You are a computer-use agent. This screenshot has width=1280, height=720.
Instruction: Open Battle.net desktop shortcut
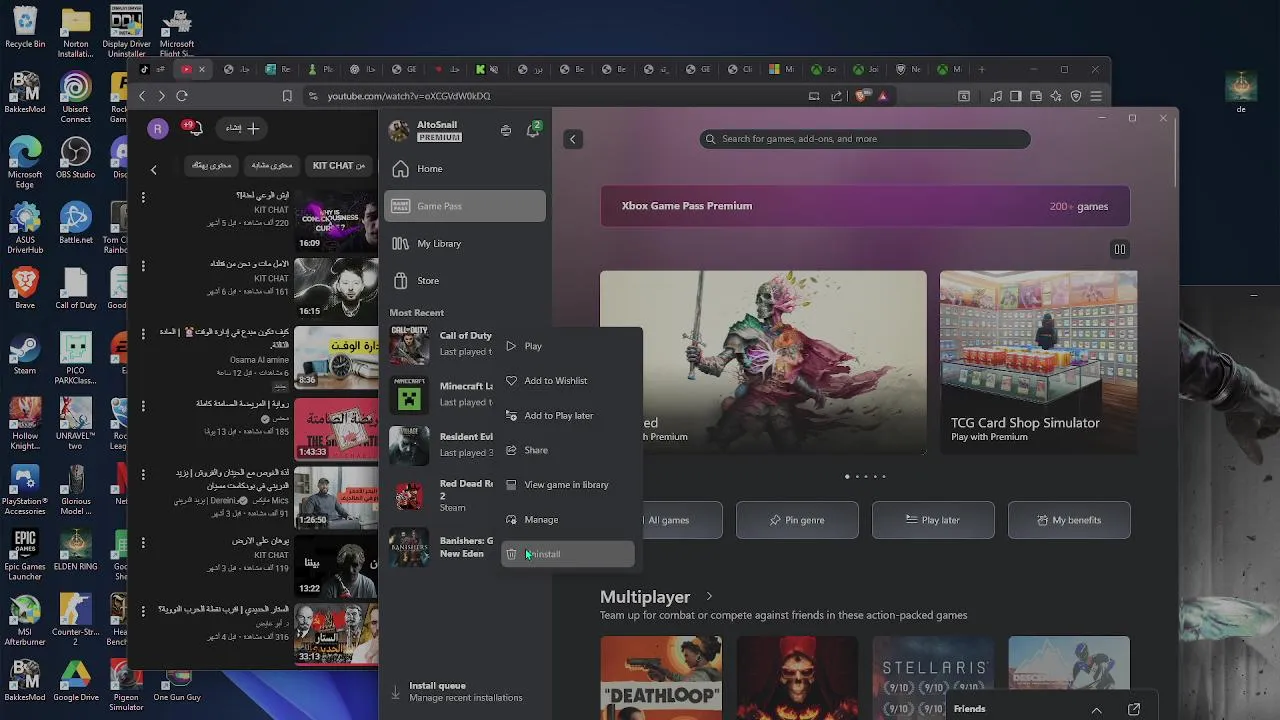(x=76, y=224)
